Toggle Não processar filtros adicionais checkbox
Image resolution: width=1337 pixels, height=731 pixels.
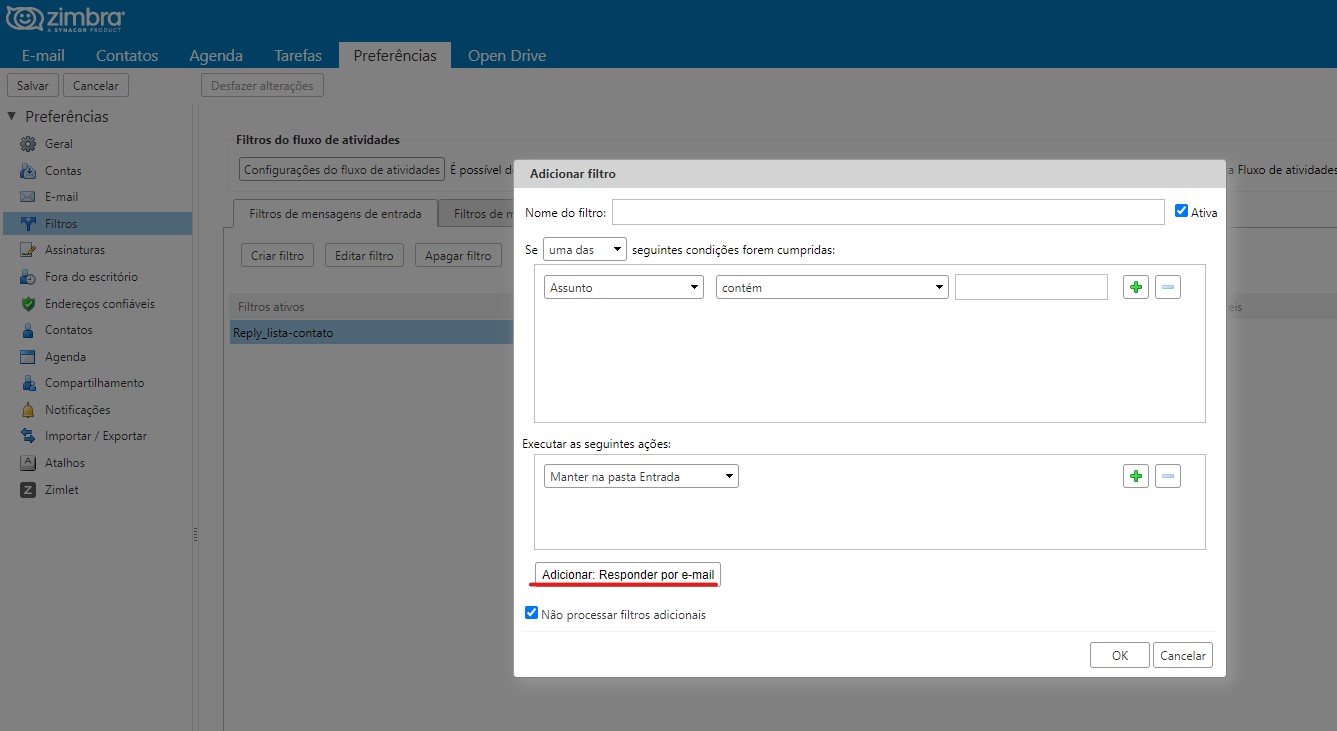(x=531, y=613)
